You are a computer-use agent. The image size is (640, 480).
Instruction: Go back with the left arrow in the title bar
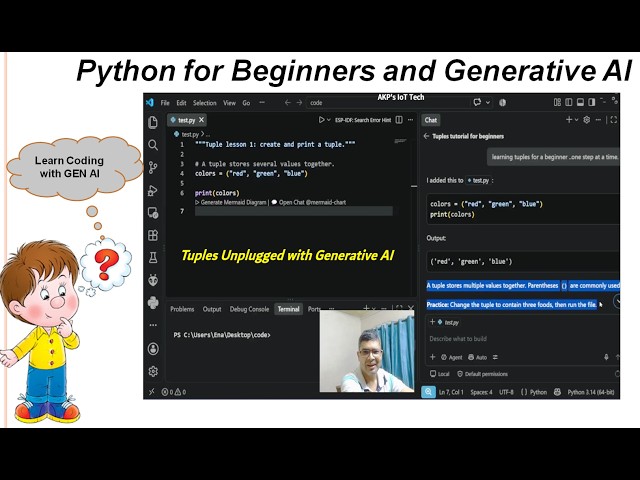coord(287,103)
